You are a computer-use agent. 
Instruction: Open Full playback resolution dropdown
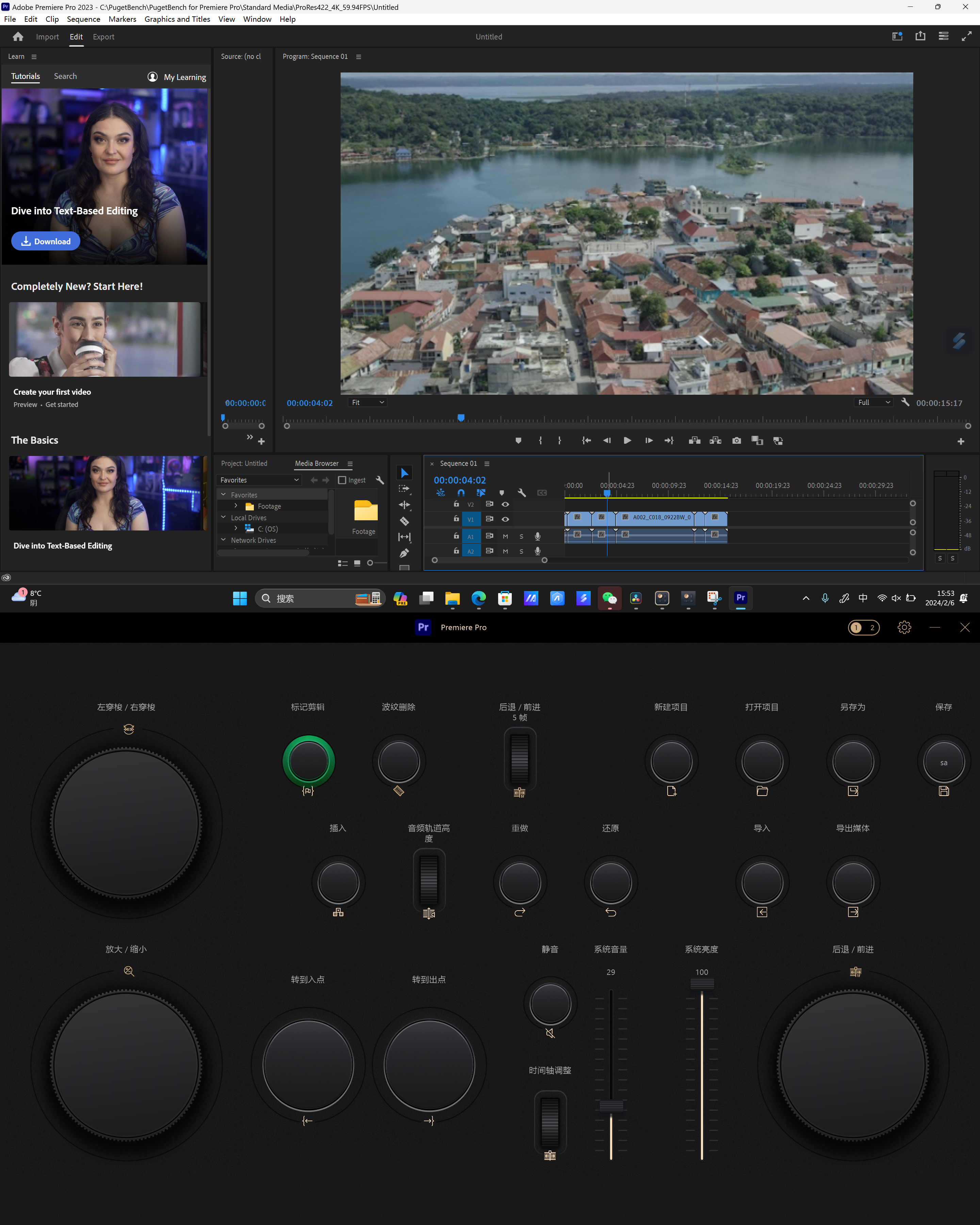coord(873,402)
